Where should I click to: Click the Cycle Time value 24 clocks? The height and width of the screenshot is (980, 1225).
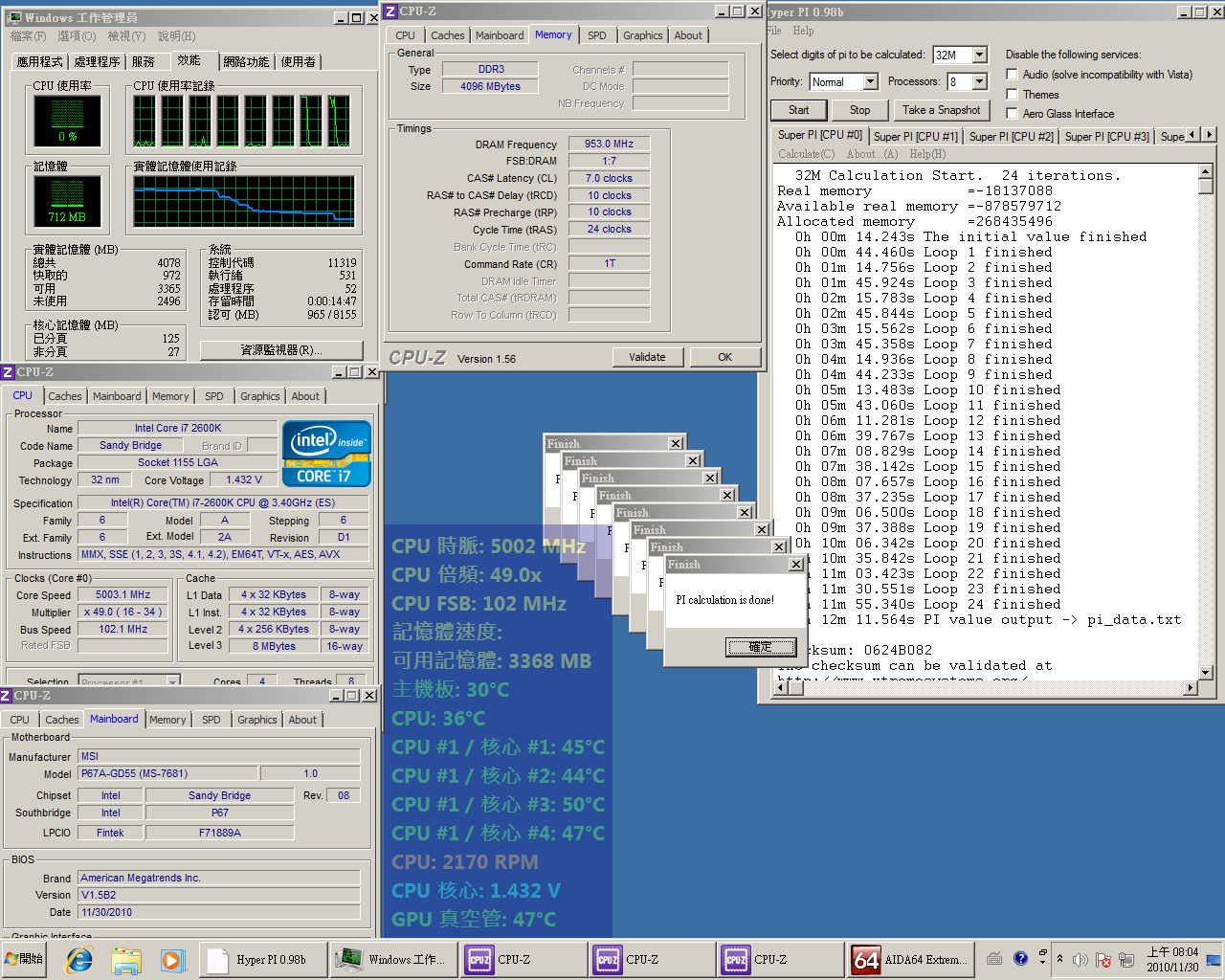(x=609, y=230)
